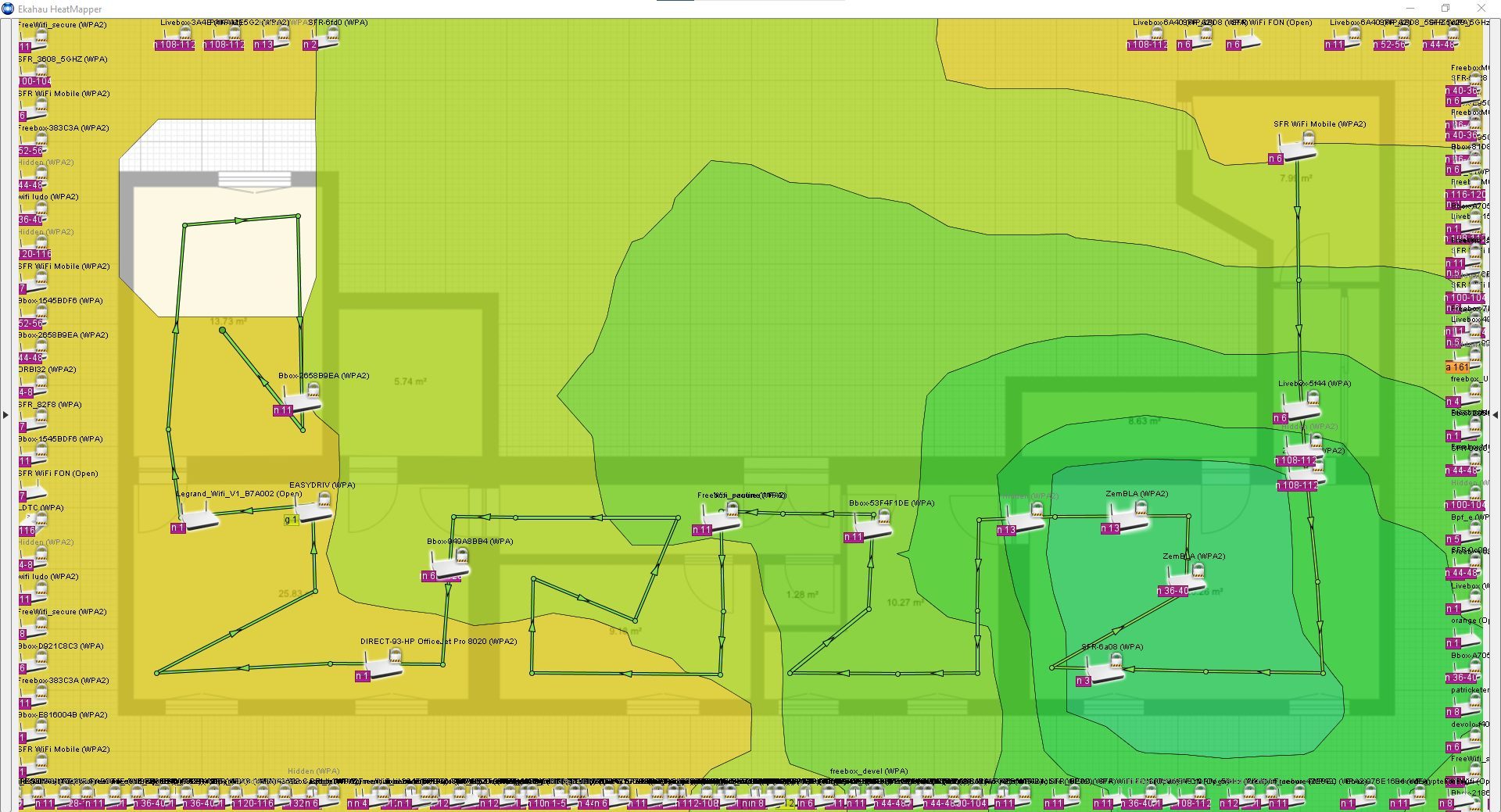Click the 'freebox_devel (WPA)' network label
This screenshot has height=812, width=1501.
click(x=869, y=771)
